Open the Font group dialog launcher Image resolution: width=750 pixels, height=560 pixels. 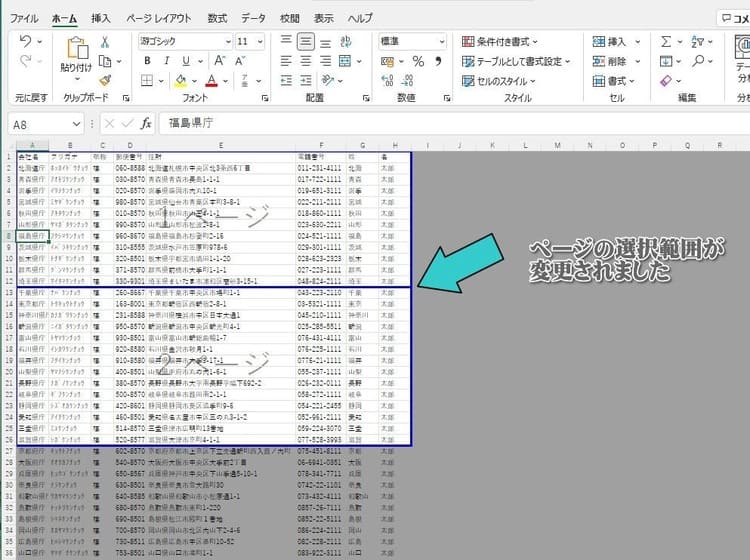pyautogui.click(x=265, y=98)
